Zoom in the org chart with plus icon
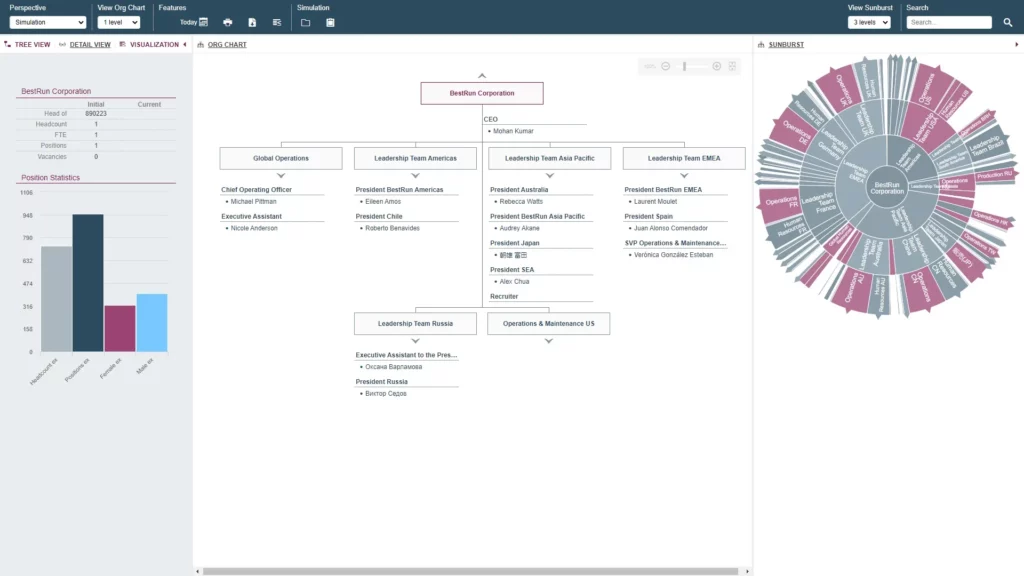This screenshot has width=1024, height=576. click(x=716, y=66)
